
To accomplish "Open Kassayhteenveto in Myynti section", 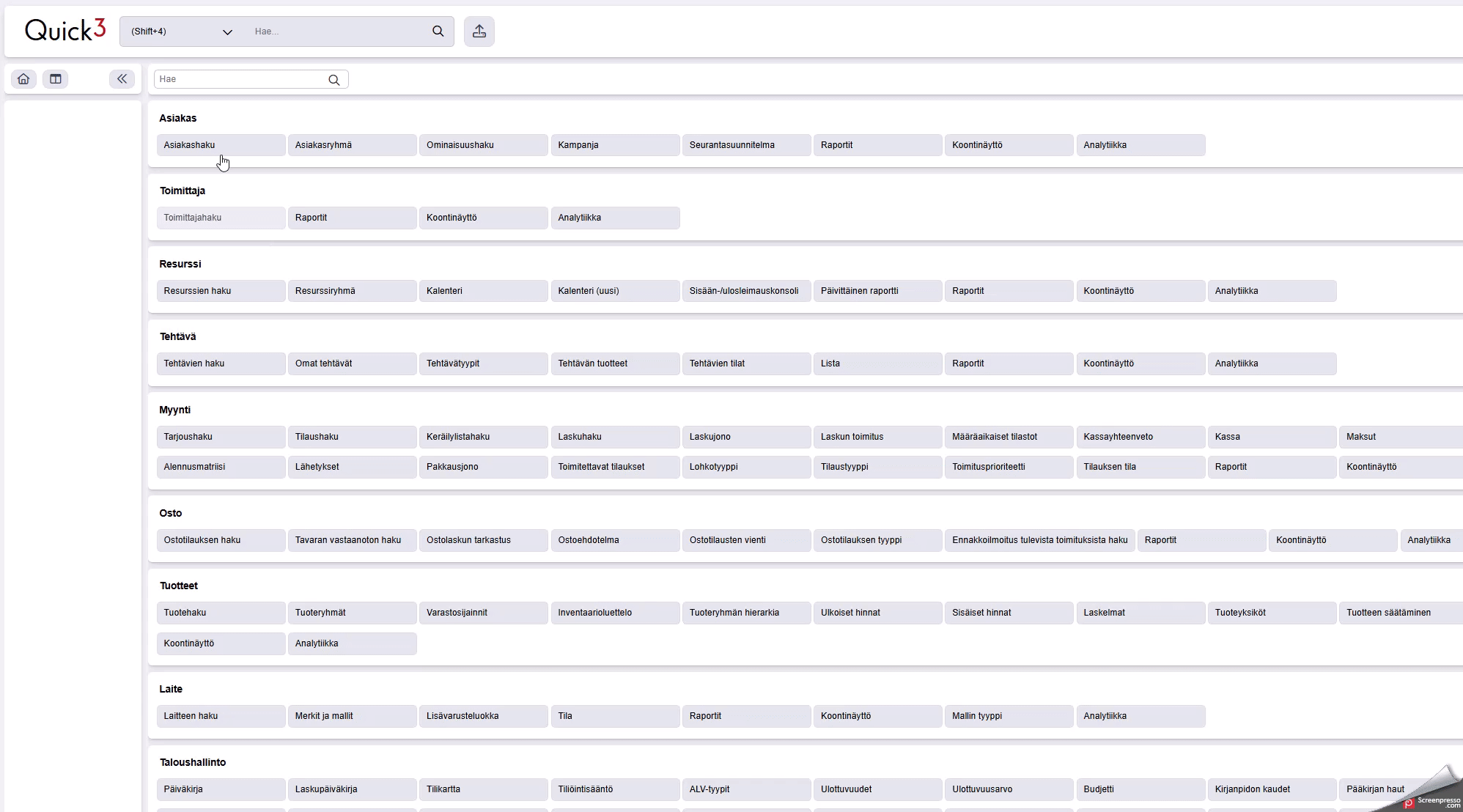I will pyautogui.click(x=1140, y=437).
